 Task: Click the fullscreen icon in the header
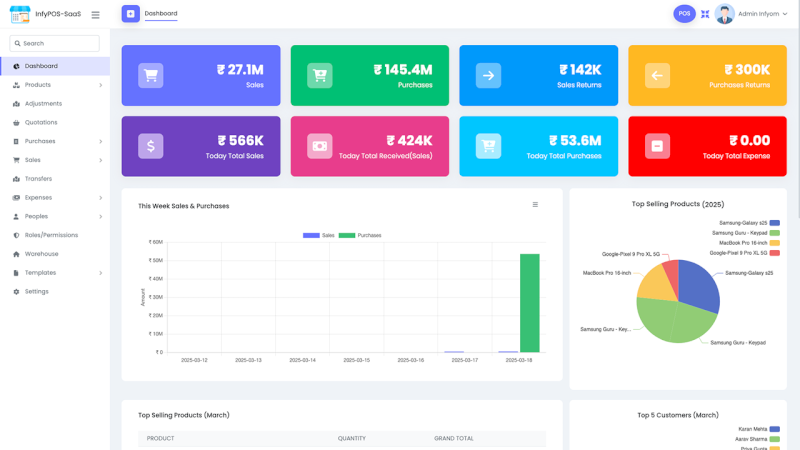[705, 14]
